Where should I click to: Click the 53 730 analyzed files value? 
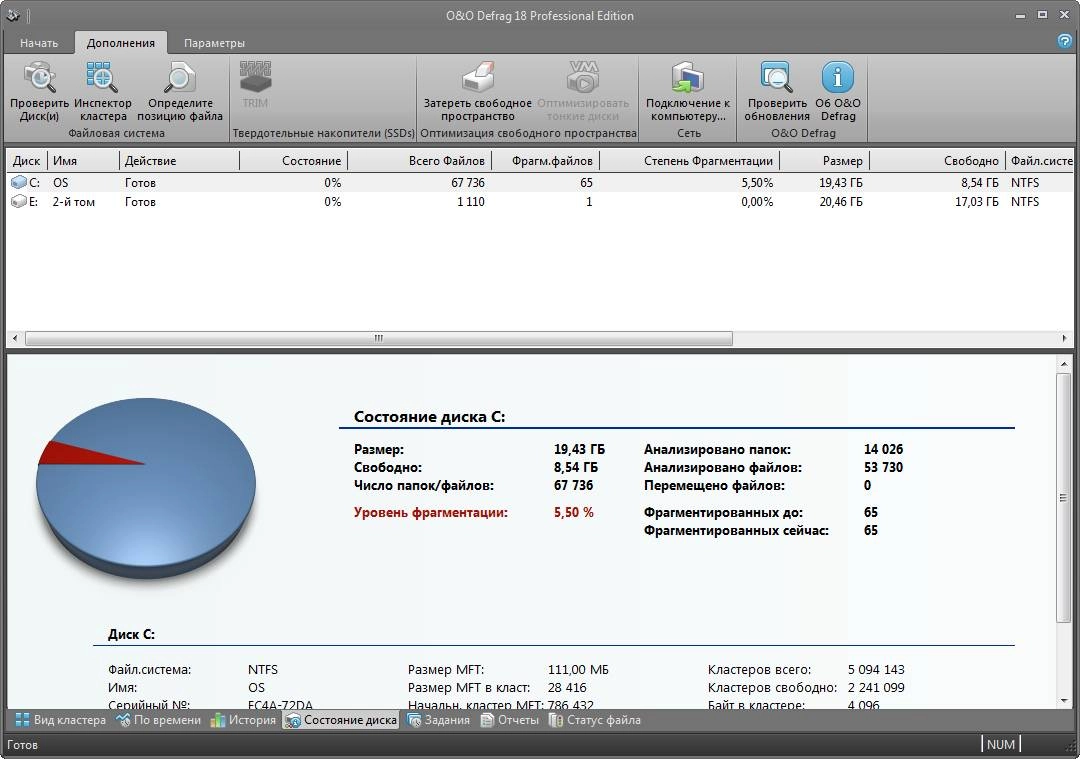[883, 467]
